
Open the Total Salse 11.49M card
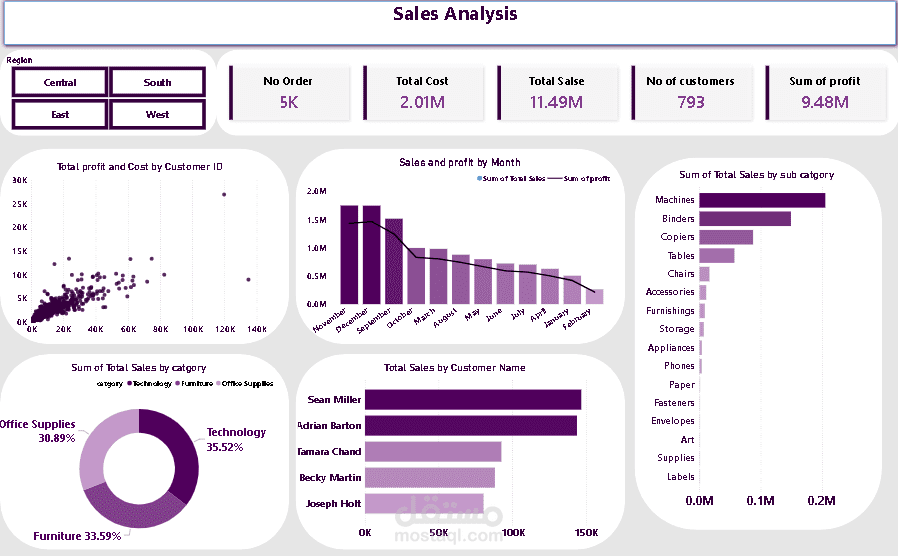pyautogui.click(x=557, y=93)
